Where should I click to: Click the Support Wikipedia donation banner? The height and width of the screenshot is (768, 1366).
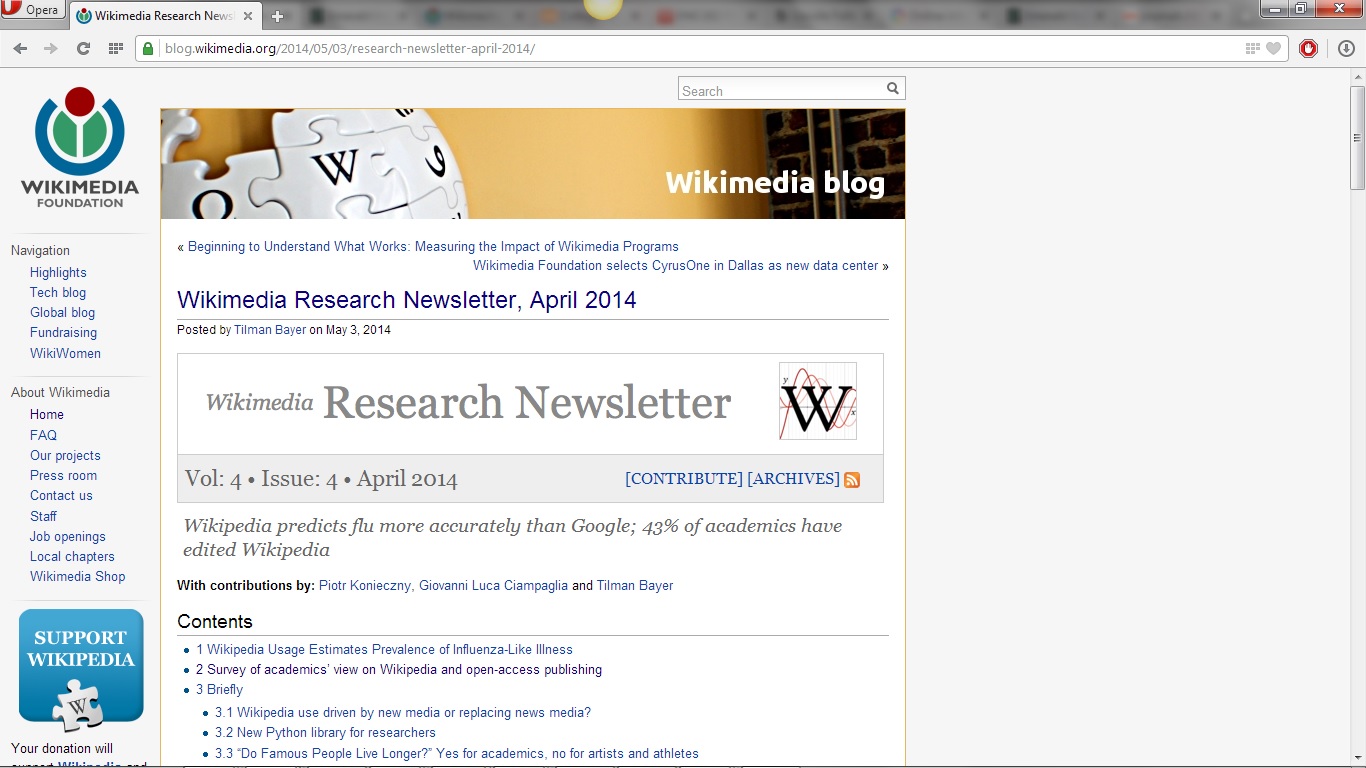pyautogui.click(x=81, y=671)
